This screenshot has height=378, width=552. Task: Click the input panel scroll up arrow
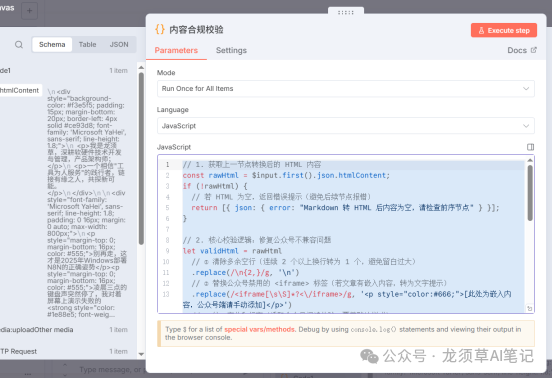pyautogui.click(x=141, y=67)
